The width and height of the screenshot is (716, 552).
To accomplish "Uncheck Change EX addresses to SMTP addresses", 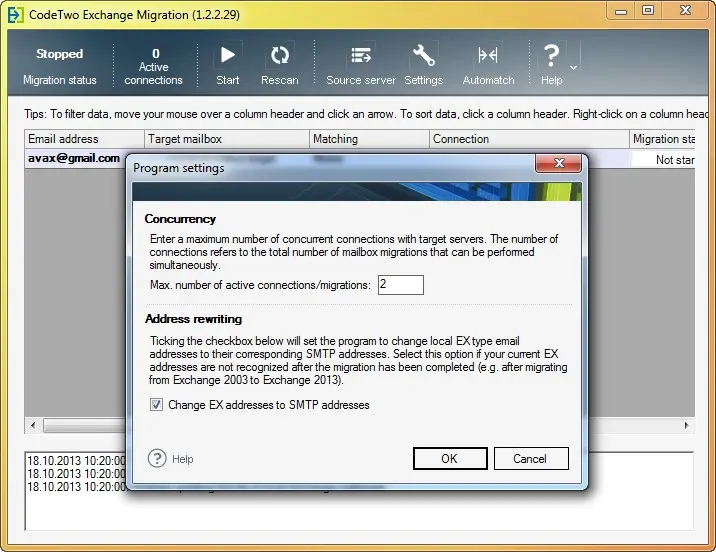I will click(156, 405).
